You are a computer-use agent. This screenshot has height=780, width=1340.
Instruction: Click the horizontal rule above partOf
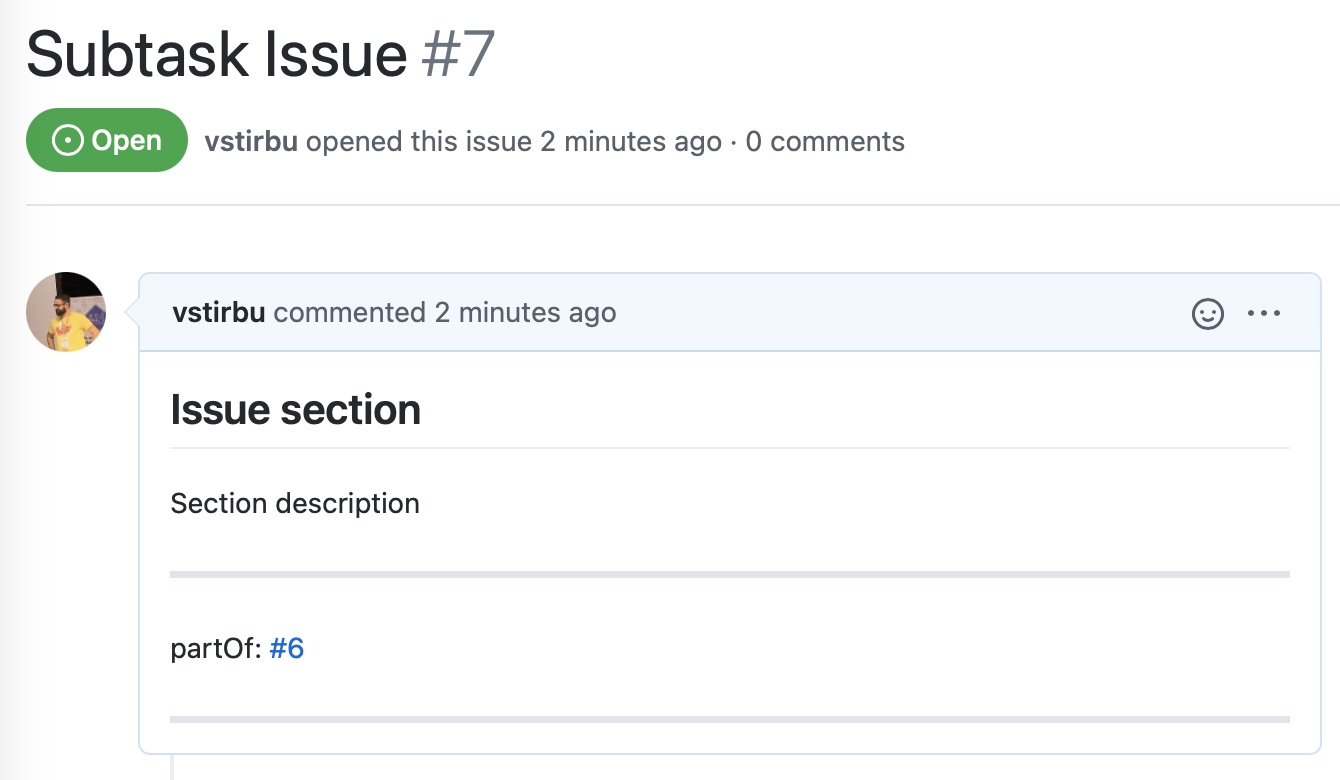(730, 575)
